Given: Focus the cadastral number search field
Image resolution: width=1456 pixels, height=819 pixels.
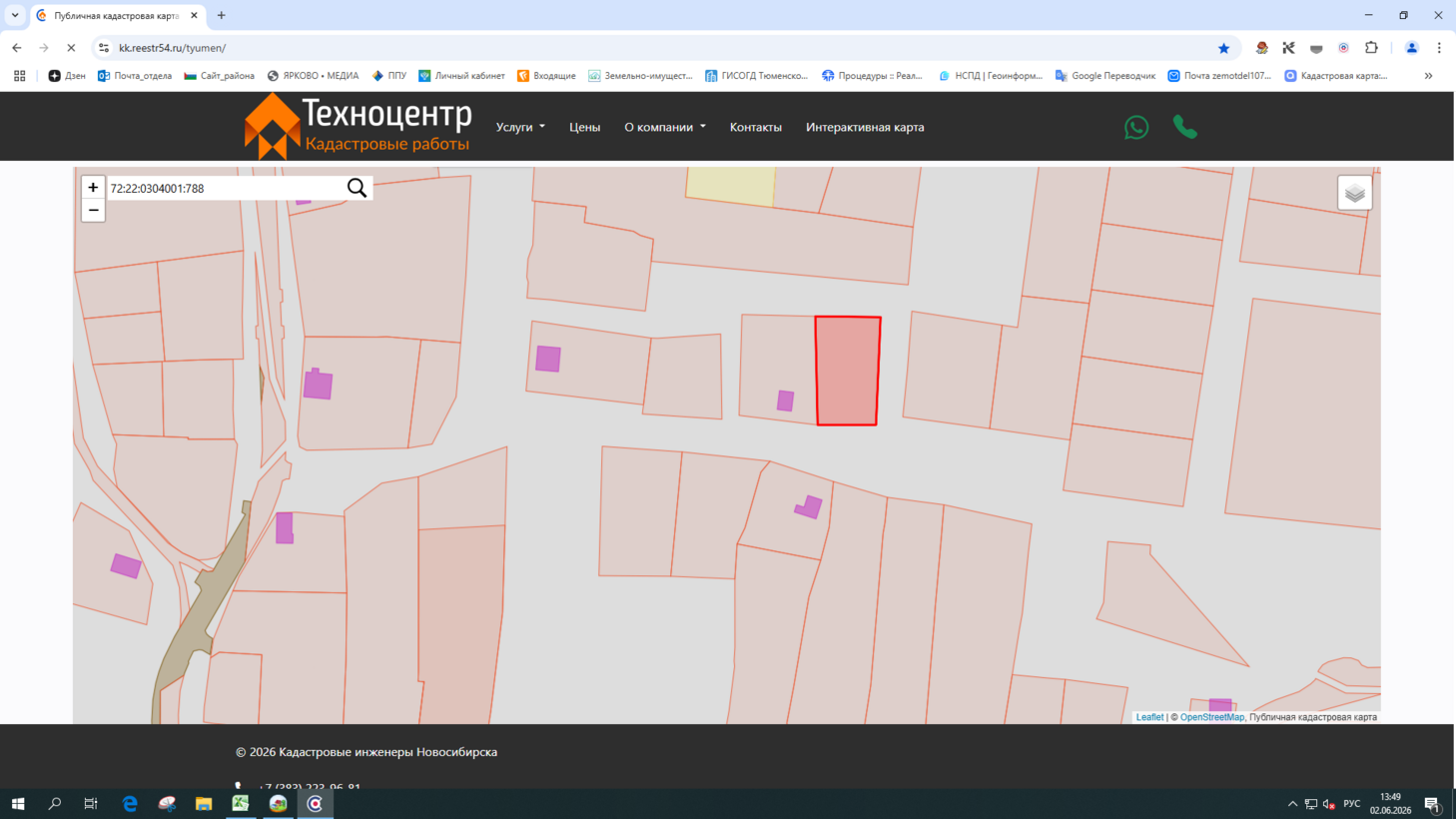Looking at the screenshot, I should pos(226,188).
